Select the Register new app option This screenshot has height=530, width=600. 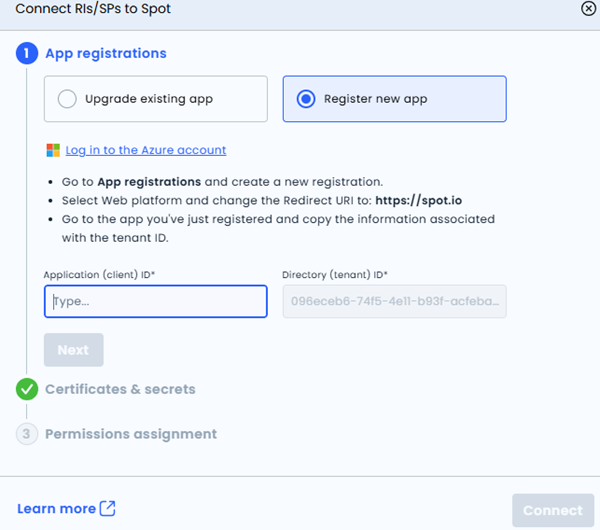point(394,99)
